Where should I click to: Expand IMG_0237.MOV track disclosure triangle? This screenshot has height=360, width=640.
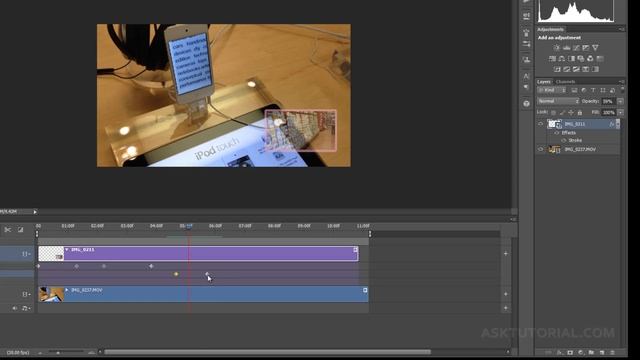[x=67, y=290]
